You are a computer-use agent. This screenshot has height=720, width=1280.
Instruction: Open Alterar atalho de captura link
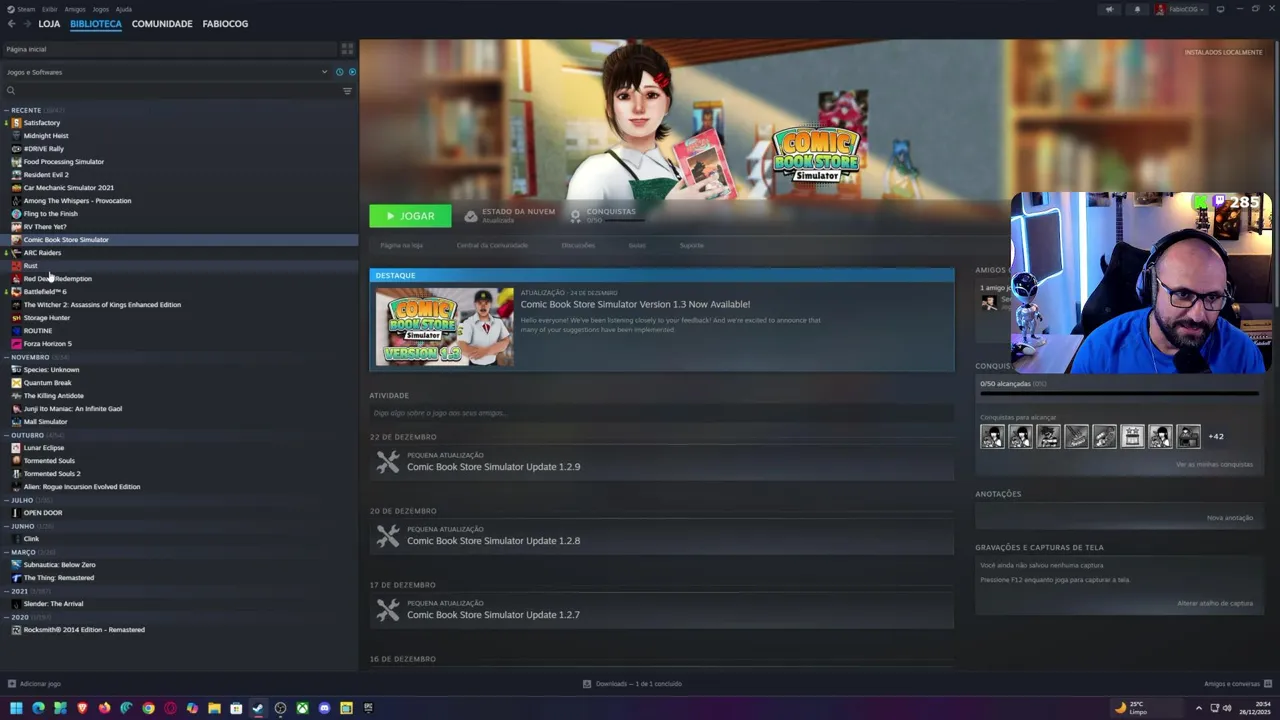[x=1215, y=603]
